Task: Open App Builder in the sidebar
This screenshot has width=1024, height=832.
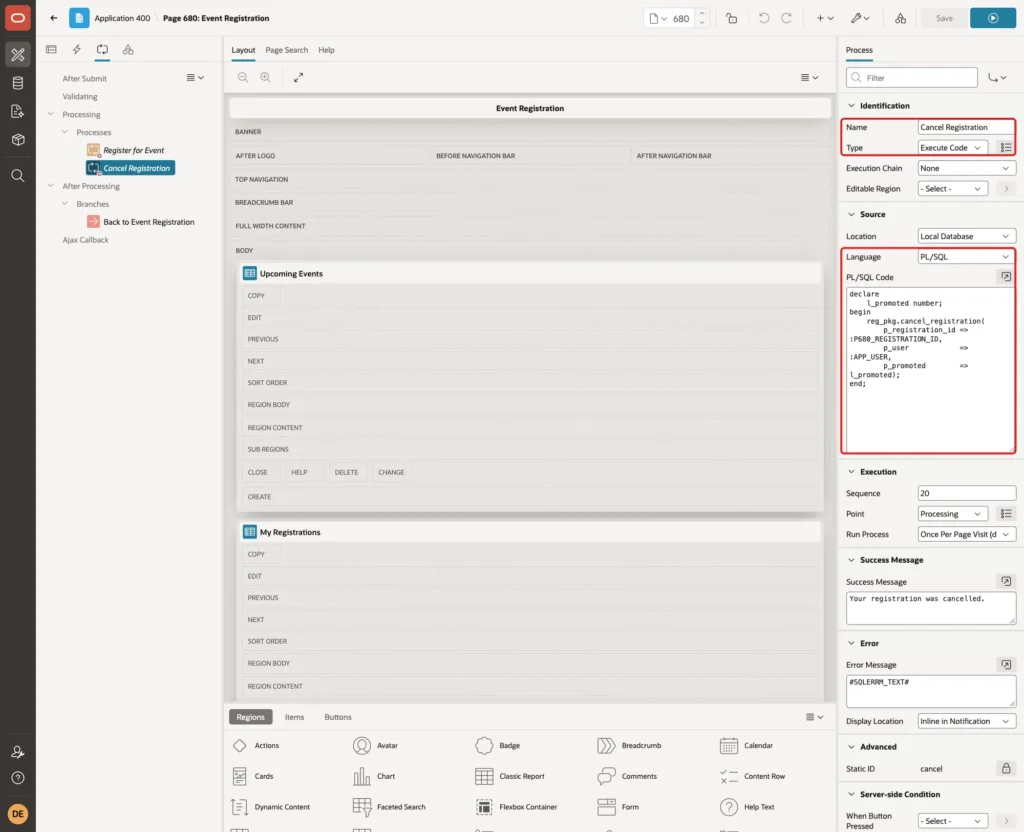Action: (x=18, y=55)
